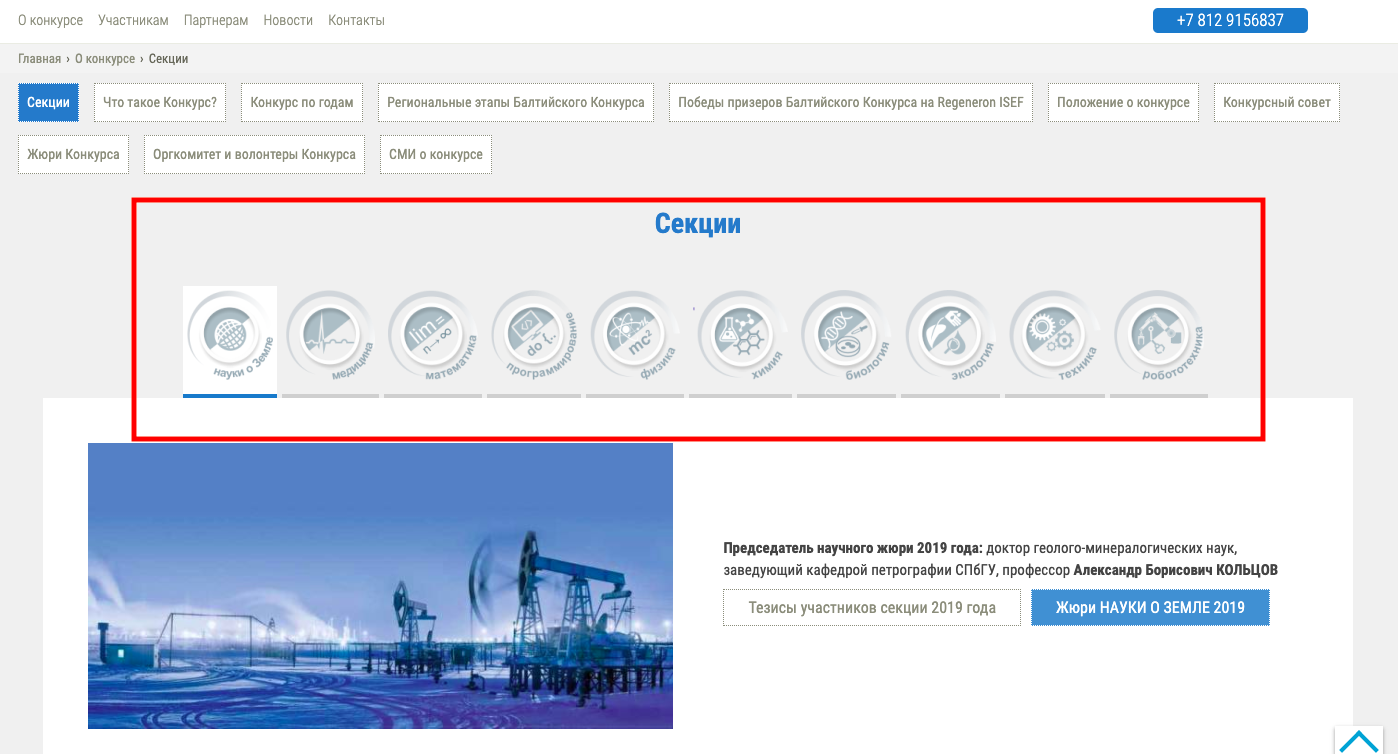1398x754 pixels.
Task: Go to the 'Новости' menu item
Action: 288,20
